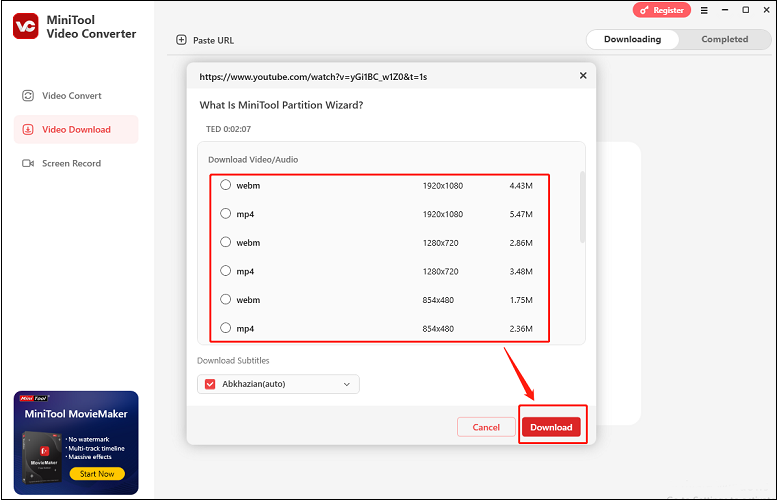Image resolution: width=777 pixels, height=500 pixels.
Task: Uncheck the Abkhazian(auto) subtitle checkbox
Action: 210,384
